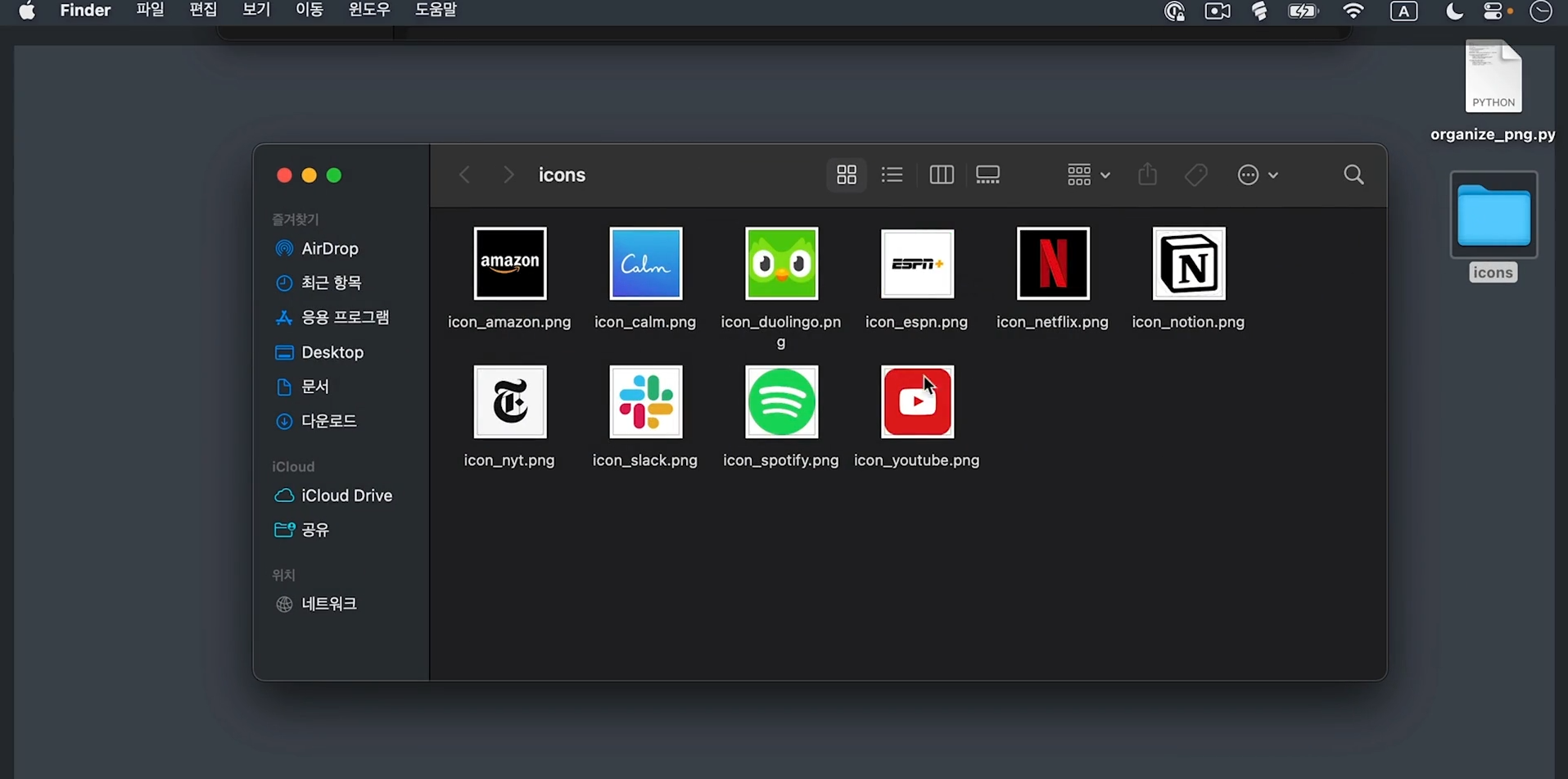Click the icon_netflix.png file name
Image resolution: width=1568 pixels, height=779 pixels.
click(1053, 322)
